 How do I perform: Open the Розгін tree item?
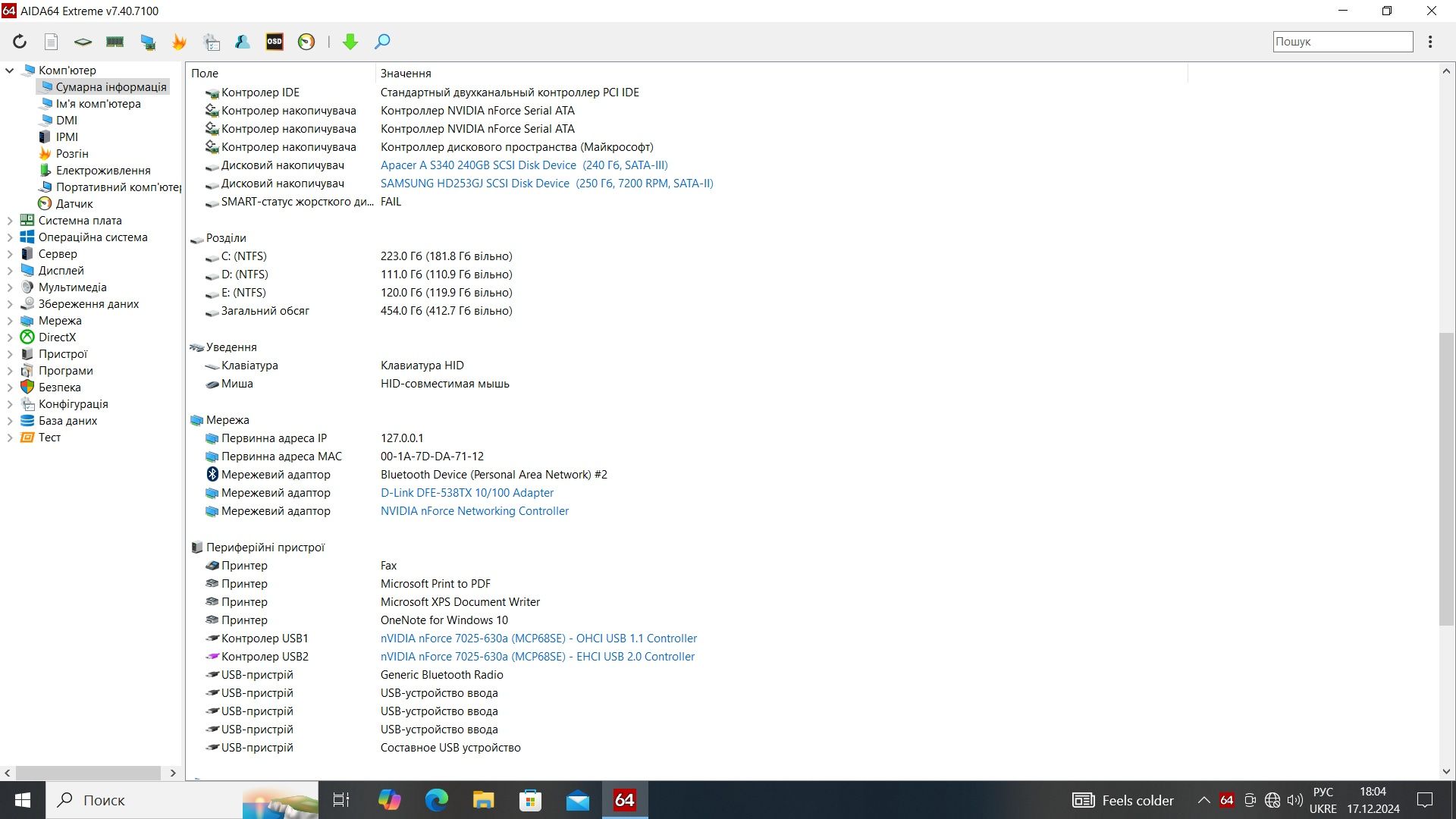coord(72,154)
